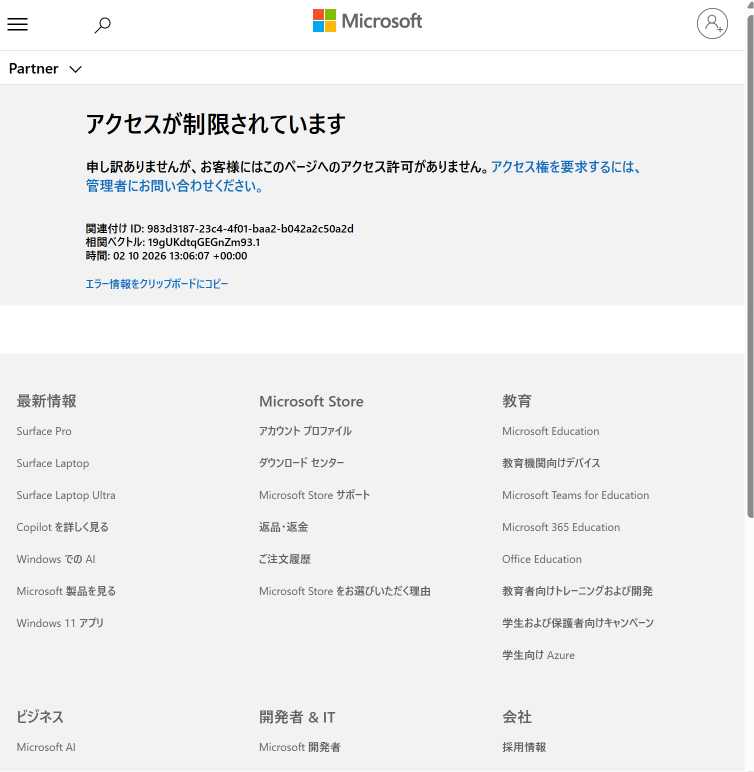
Task: Click the 教育 footer heading
Action: click(x=517, y=401)
